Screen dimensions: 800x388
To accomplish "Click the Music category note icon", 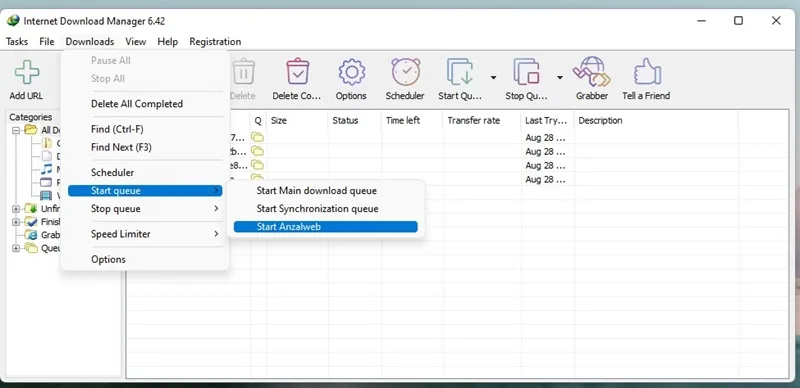I will (46, 169).
